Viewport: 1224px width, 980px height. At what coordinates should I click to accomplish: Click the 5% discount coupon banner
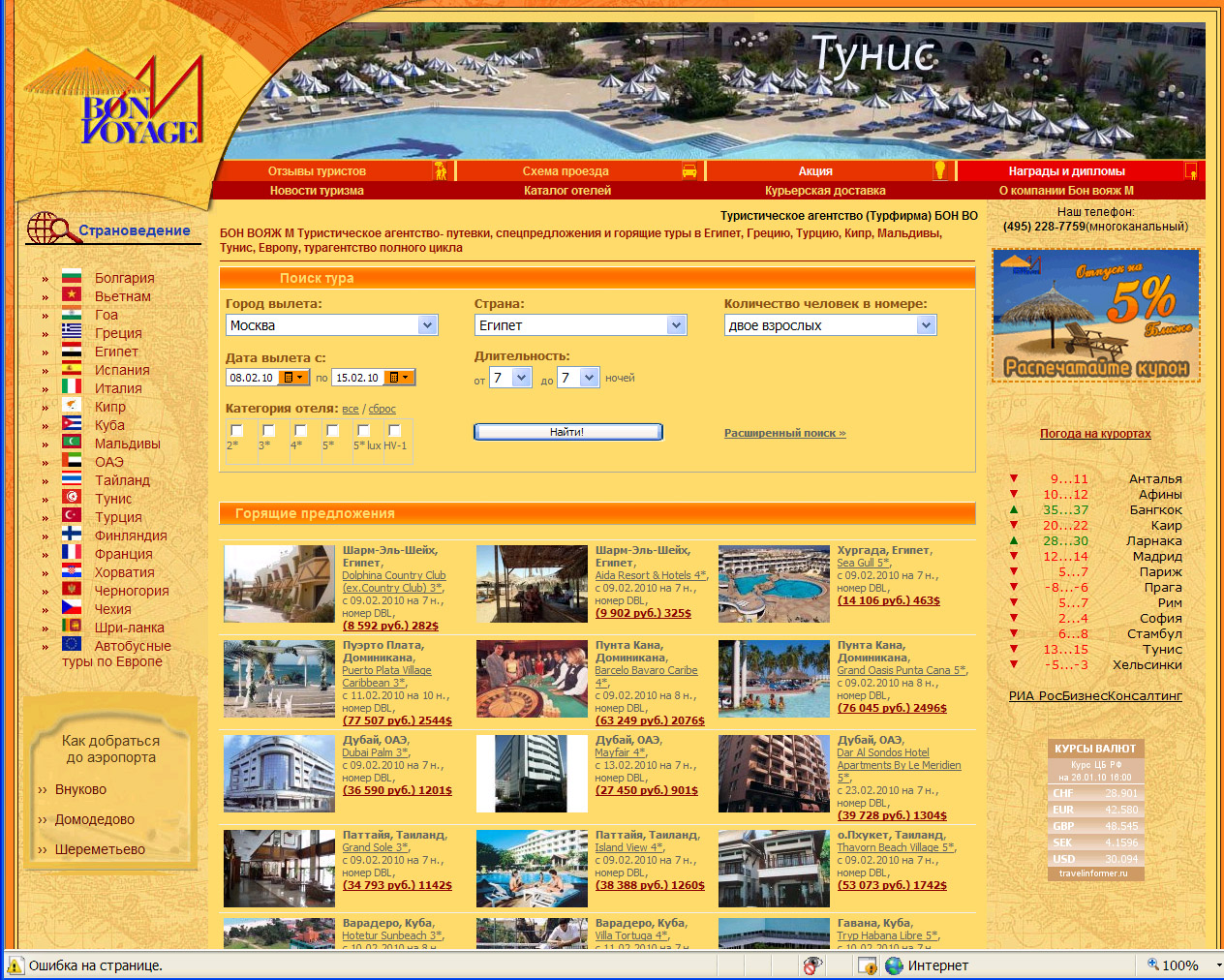pyautogui.click(x=1095, y=315)
